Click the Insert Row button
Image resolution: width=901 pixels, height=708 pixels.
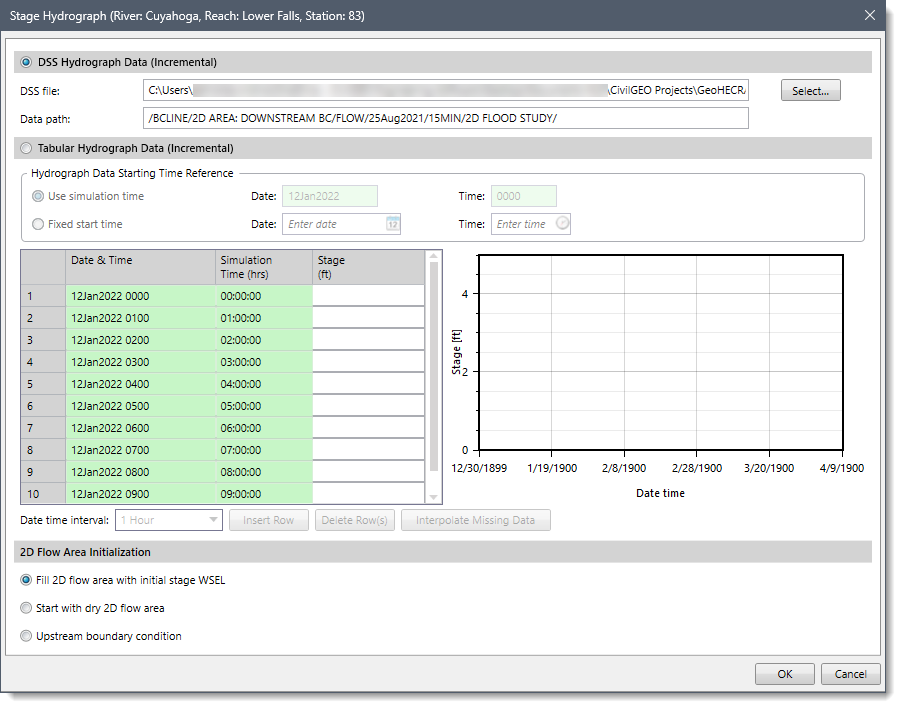[268, 520]
